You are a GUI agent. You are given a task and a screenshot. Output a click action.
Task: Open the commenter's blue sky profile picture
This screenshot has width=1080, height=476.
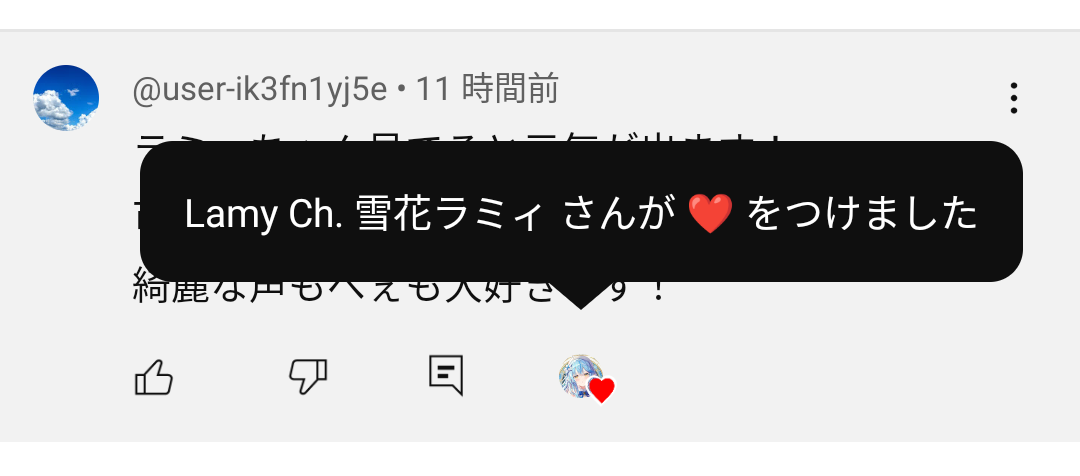tap(66, 98)
